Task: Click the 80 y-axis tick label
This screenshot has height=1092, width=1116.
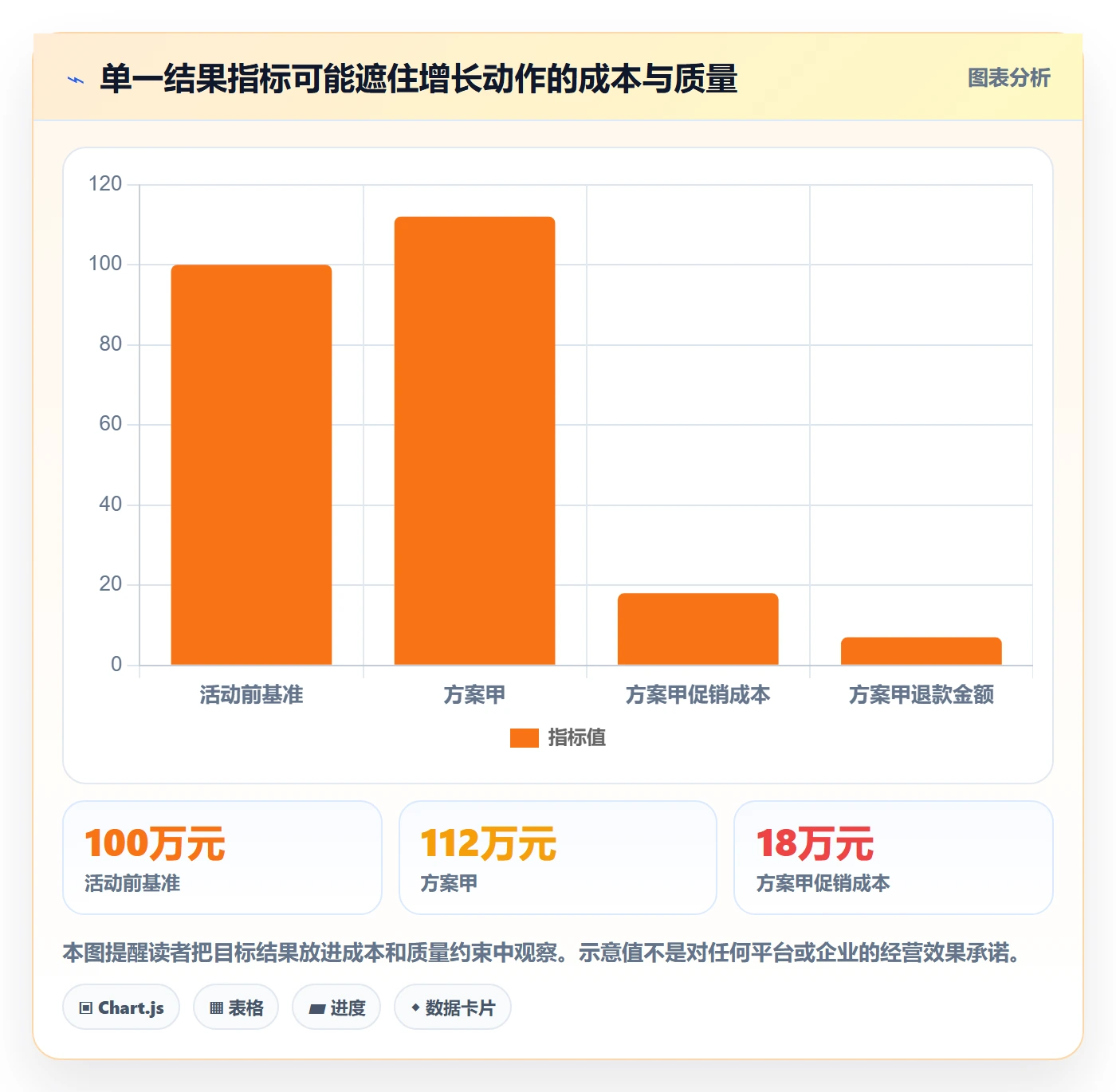Action: pos(110,344)
